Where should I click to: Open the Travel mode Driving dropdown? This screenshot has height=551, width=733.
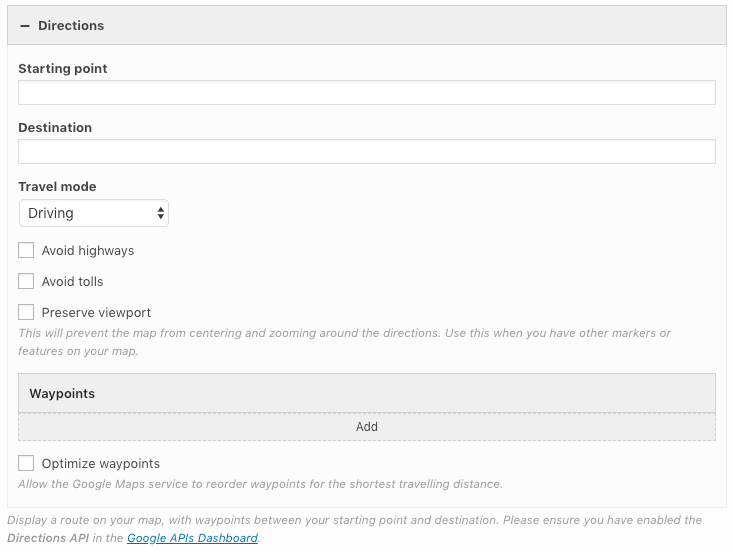point(94,213)
